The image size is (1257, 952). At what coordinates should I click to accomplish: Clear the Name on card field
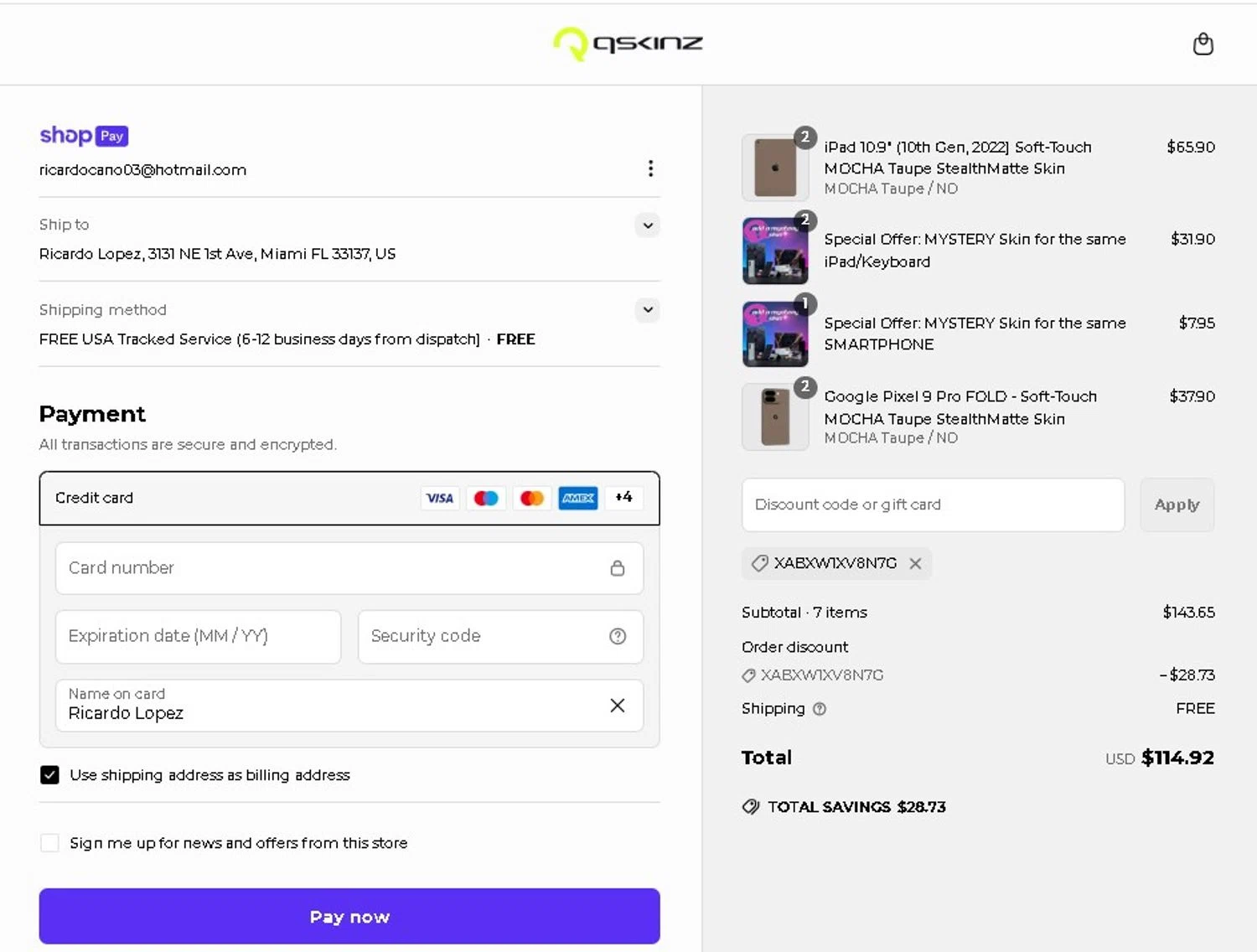coord(618,706)
